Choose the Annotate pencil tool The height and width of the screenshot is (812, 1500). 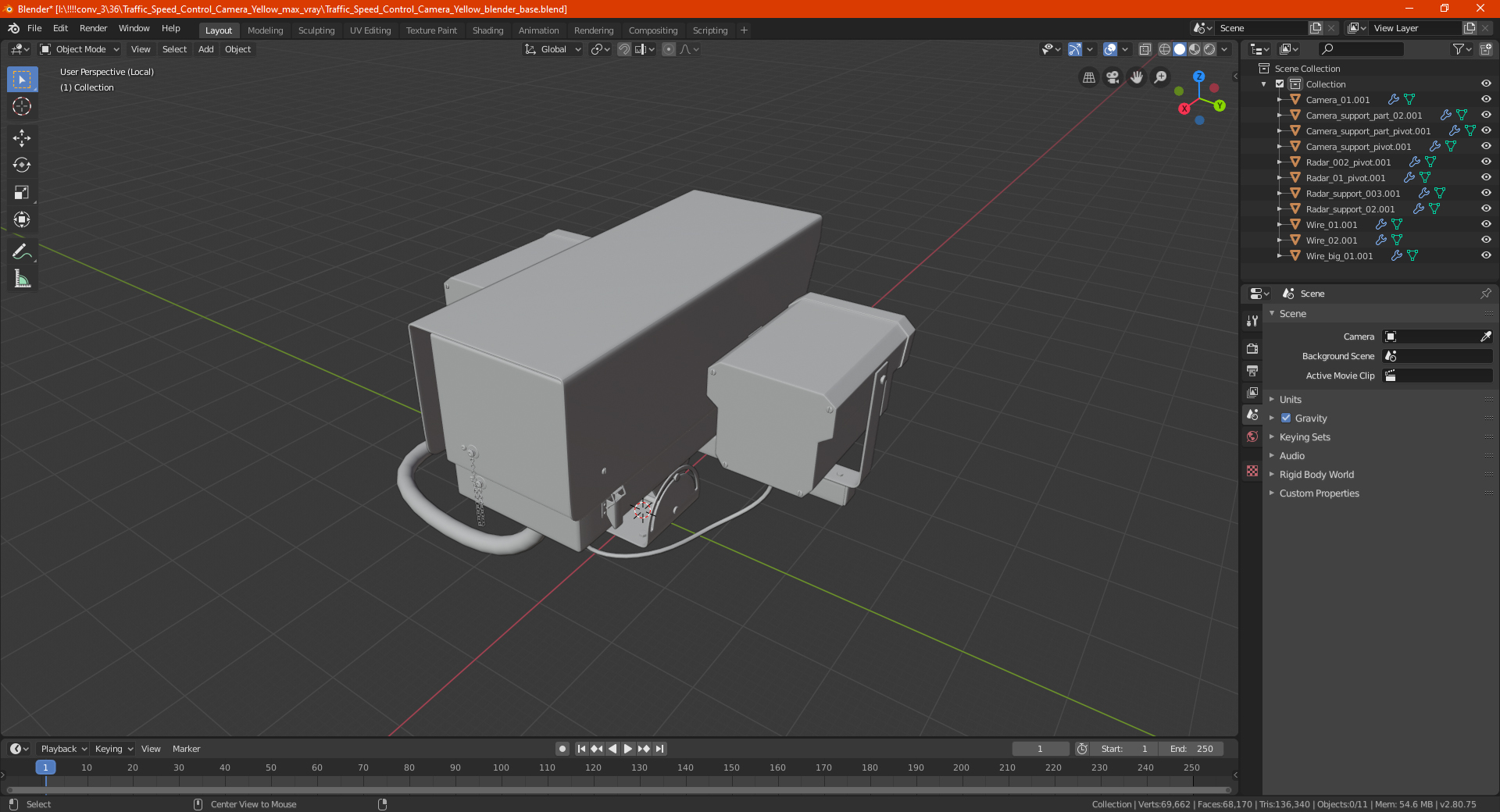click(x=22, y=251)
